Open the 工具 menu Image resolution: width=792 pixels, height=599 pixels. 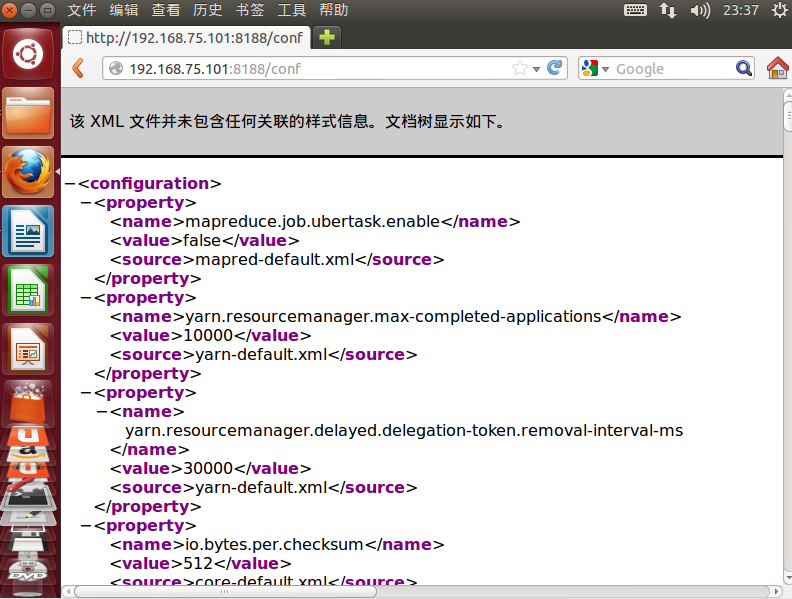coord(291,10)
